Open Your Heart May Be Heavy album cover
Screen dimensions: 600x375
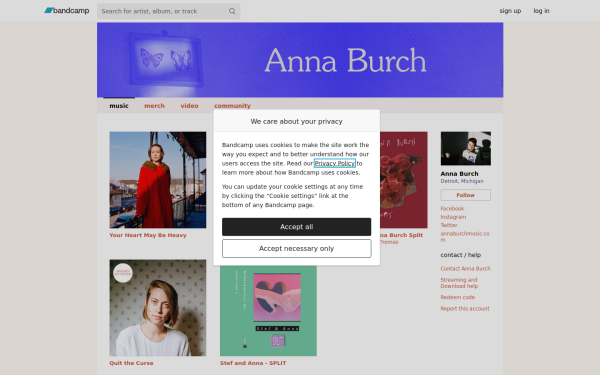click(x=158, y=180)
